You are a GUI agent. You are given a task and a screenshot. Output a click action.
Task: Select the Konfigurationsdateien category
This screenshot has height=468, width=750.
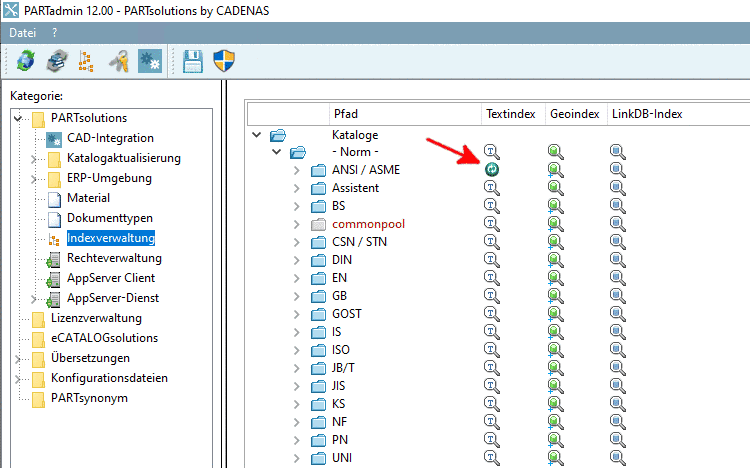coord(110,378)
